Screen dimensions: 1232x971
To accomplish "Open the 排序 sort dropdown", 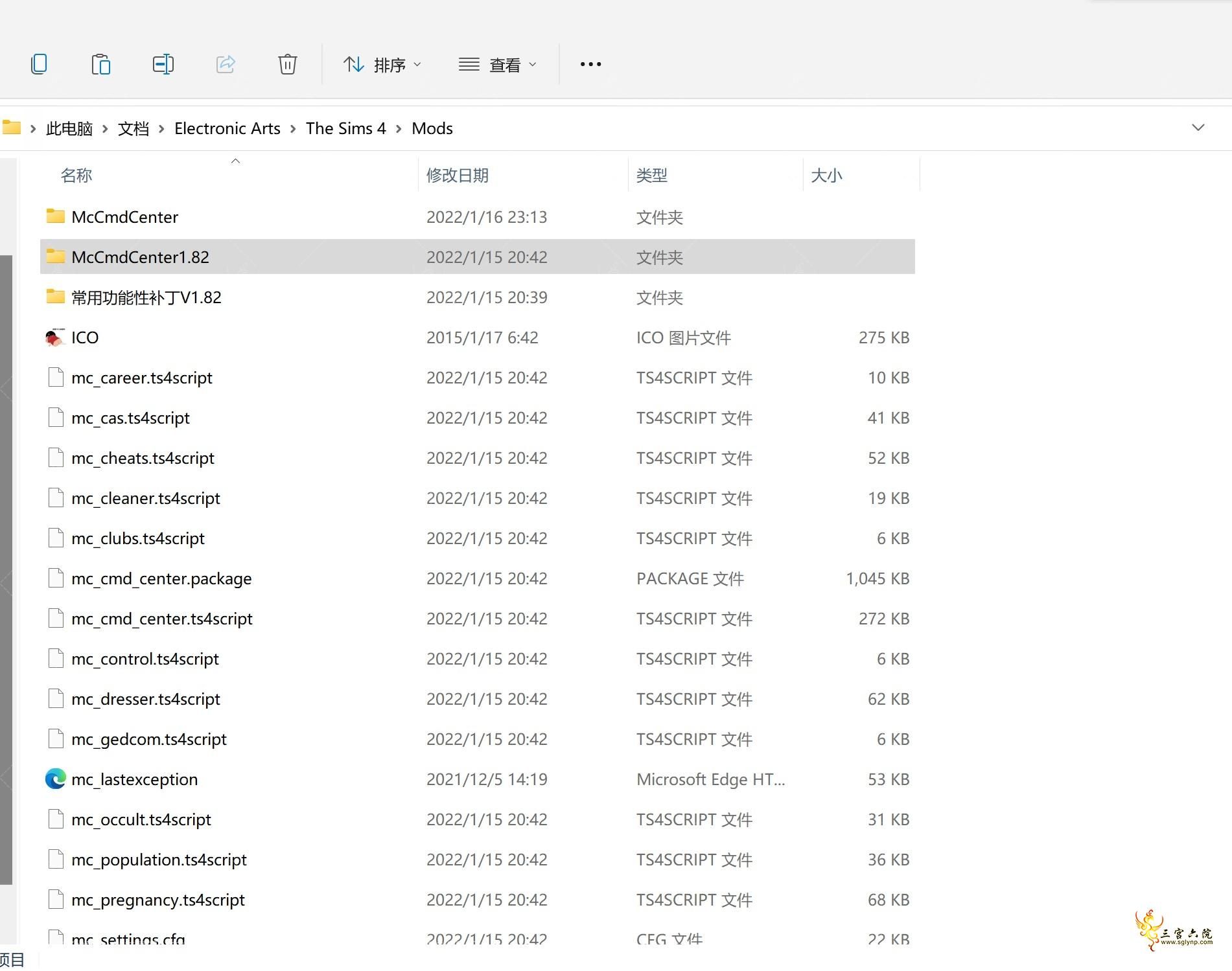I will [382, 65].
